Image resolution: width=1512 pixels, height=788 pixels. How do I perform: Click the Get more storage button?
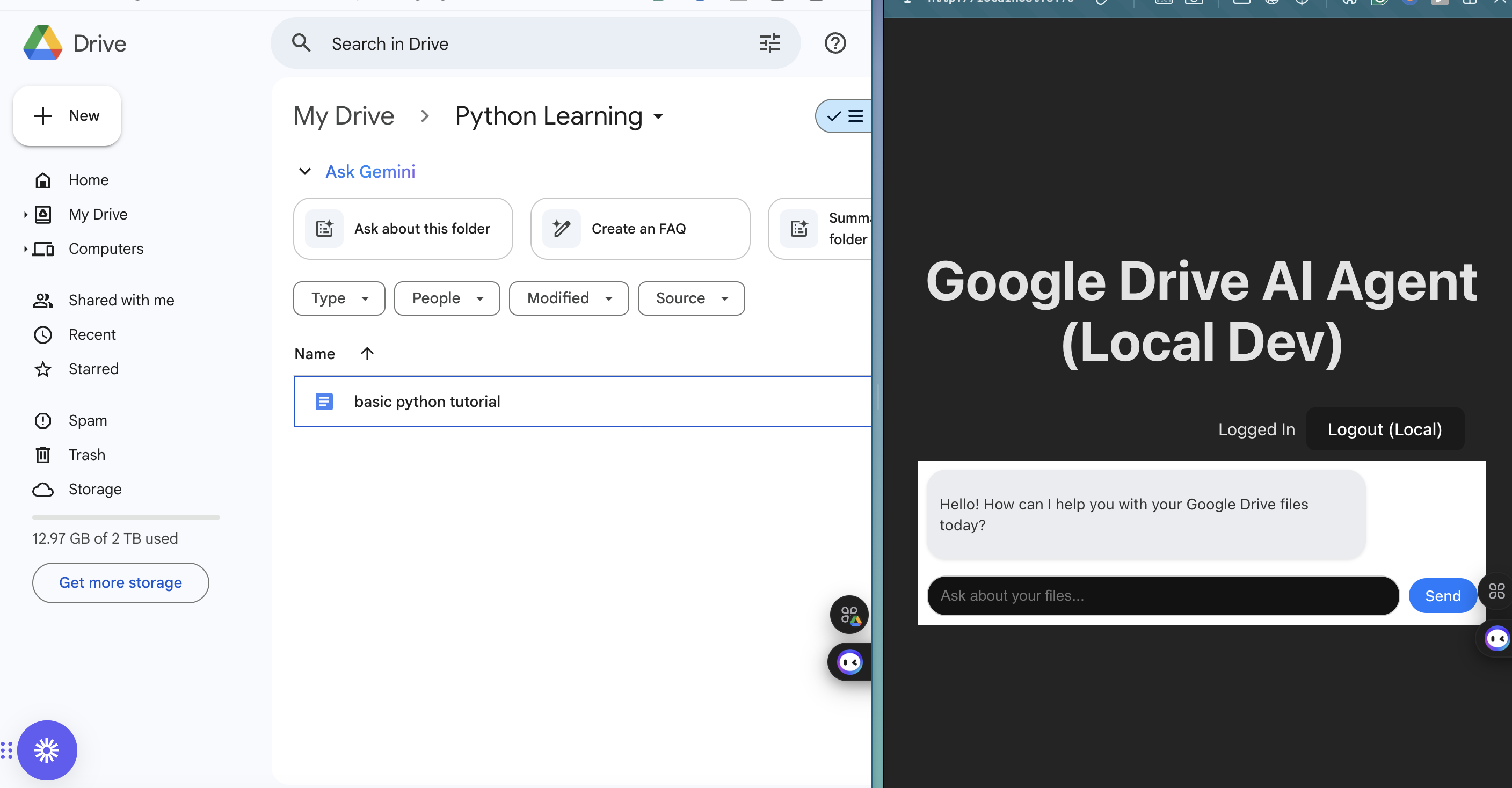point(120,582)
